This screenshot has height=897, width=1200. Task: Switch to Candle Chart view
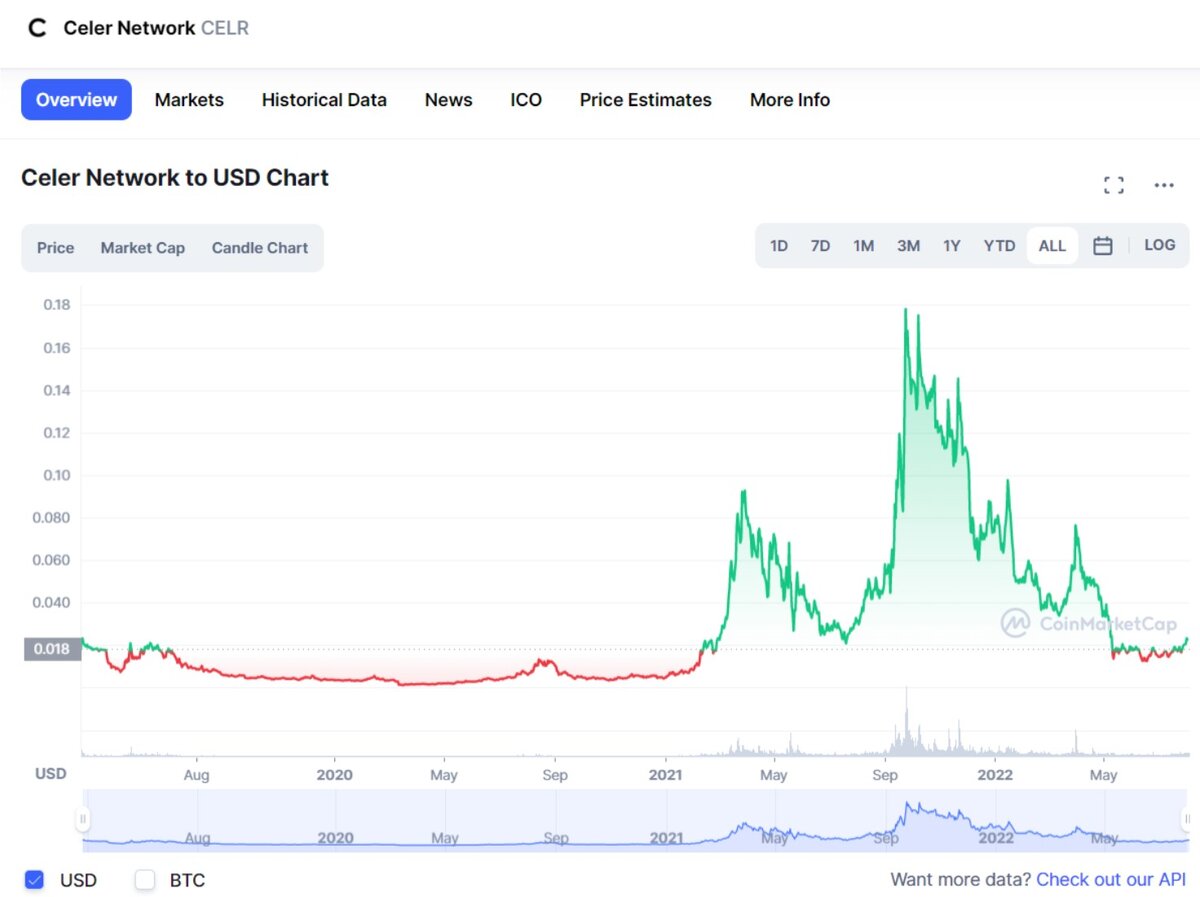coord(260,248)
